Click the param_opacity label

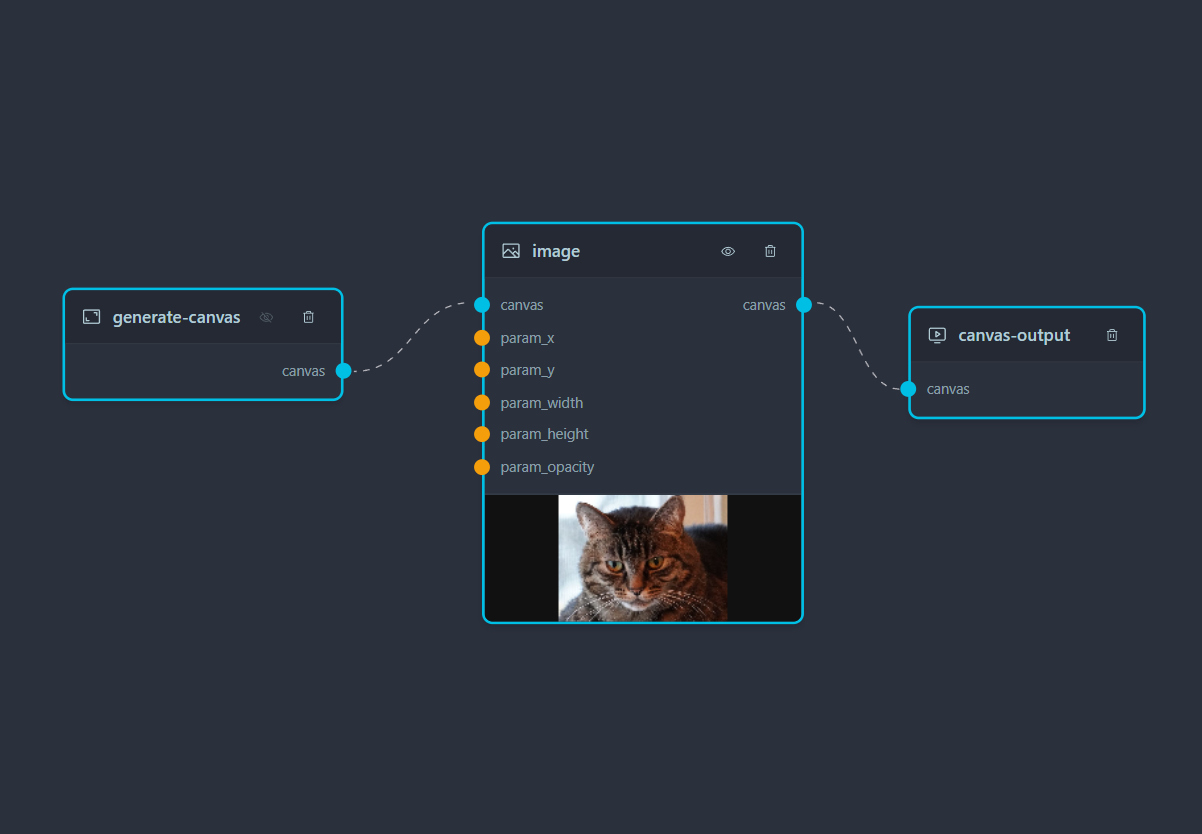[x=548, y=467]
